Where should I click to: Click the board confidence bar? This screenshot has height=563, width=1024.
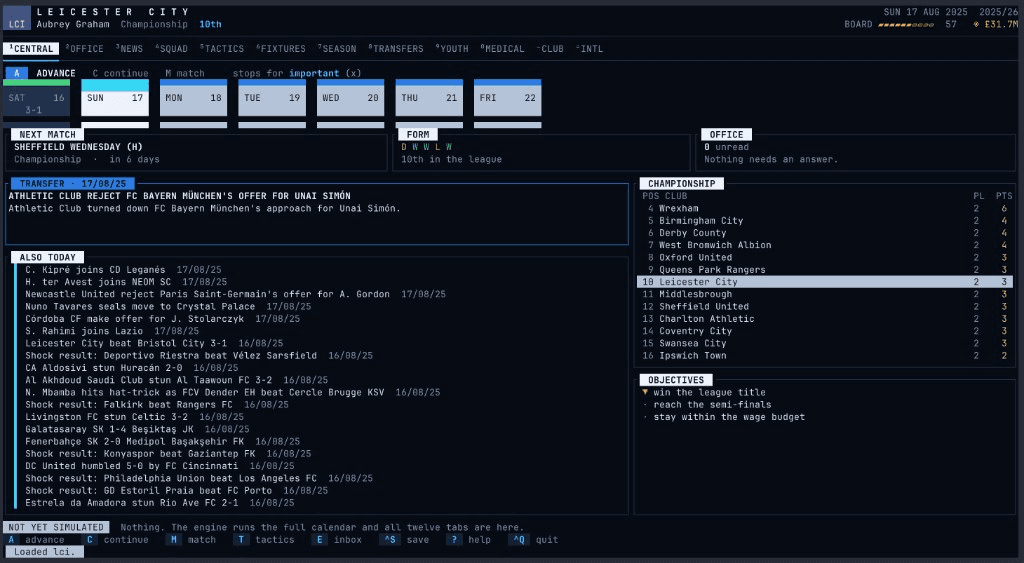click(x=905, y=25)
